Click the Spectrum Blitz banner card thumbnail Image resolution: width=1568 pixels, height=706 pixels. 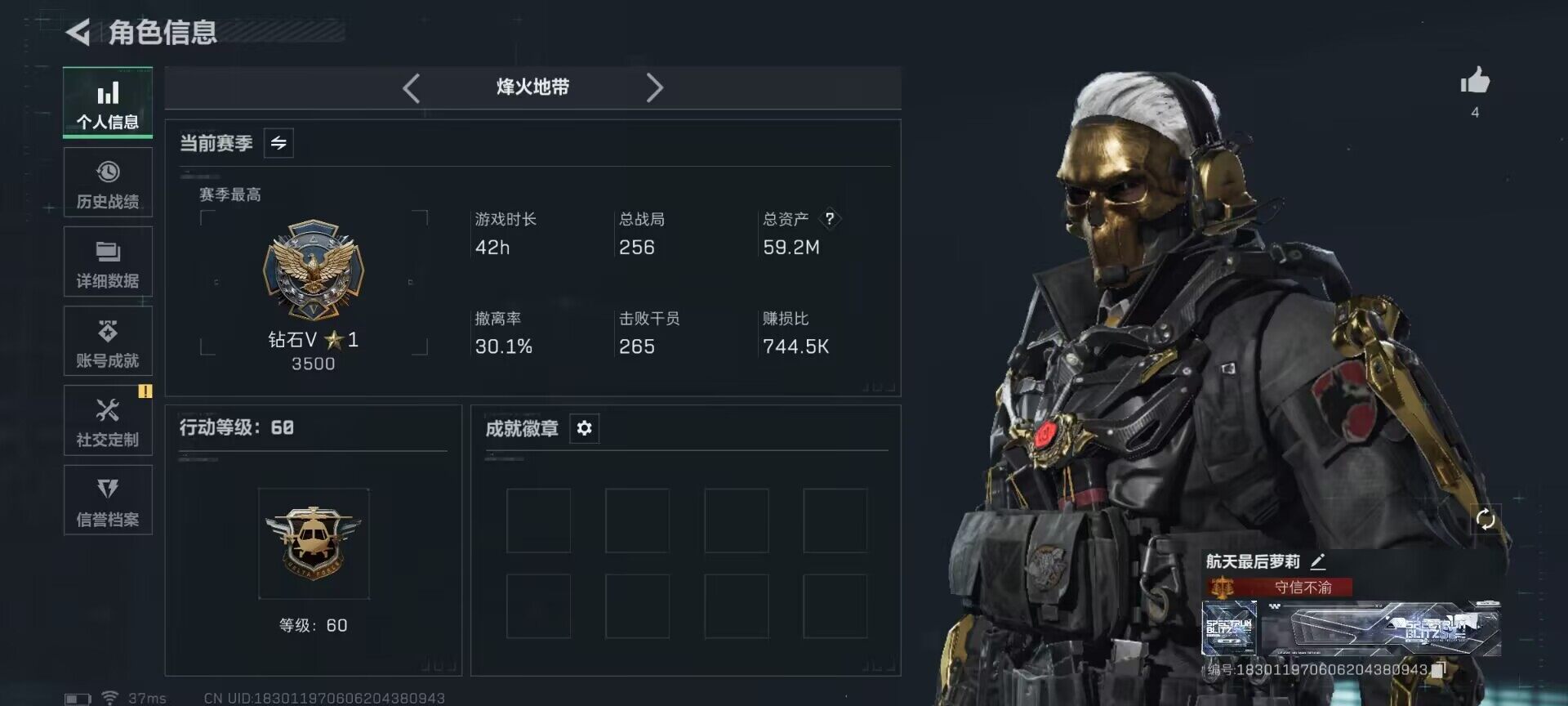(1229, 628)
